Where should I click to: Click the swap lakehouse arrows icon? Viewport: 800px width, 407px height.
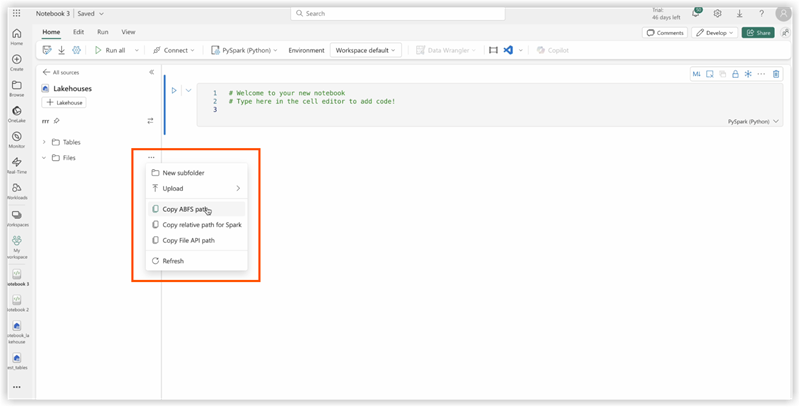(x=151, y=120)
